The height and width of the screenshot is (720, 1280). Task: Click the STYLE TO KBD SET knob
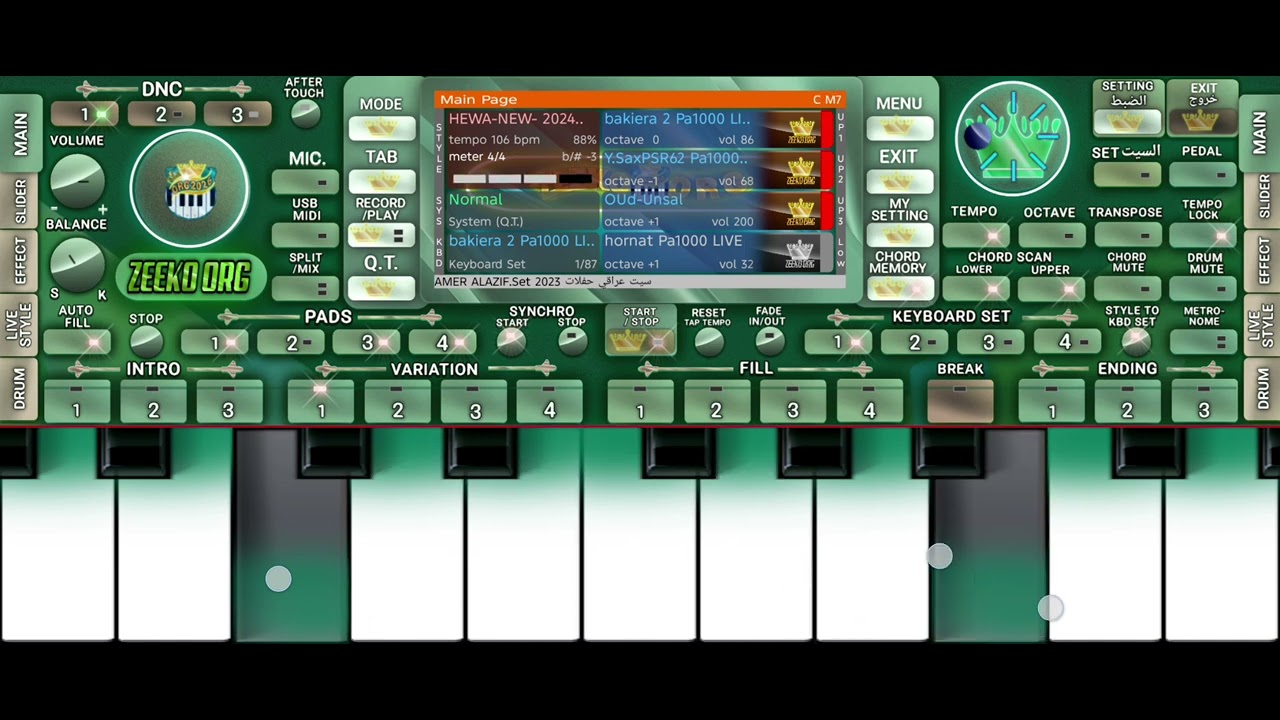(x=1135, y=342)
